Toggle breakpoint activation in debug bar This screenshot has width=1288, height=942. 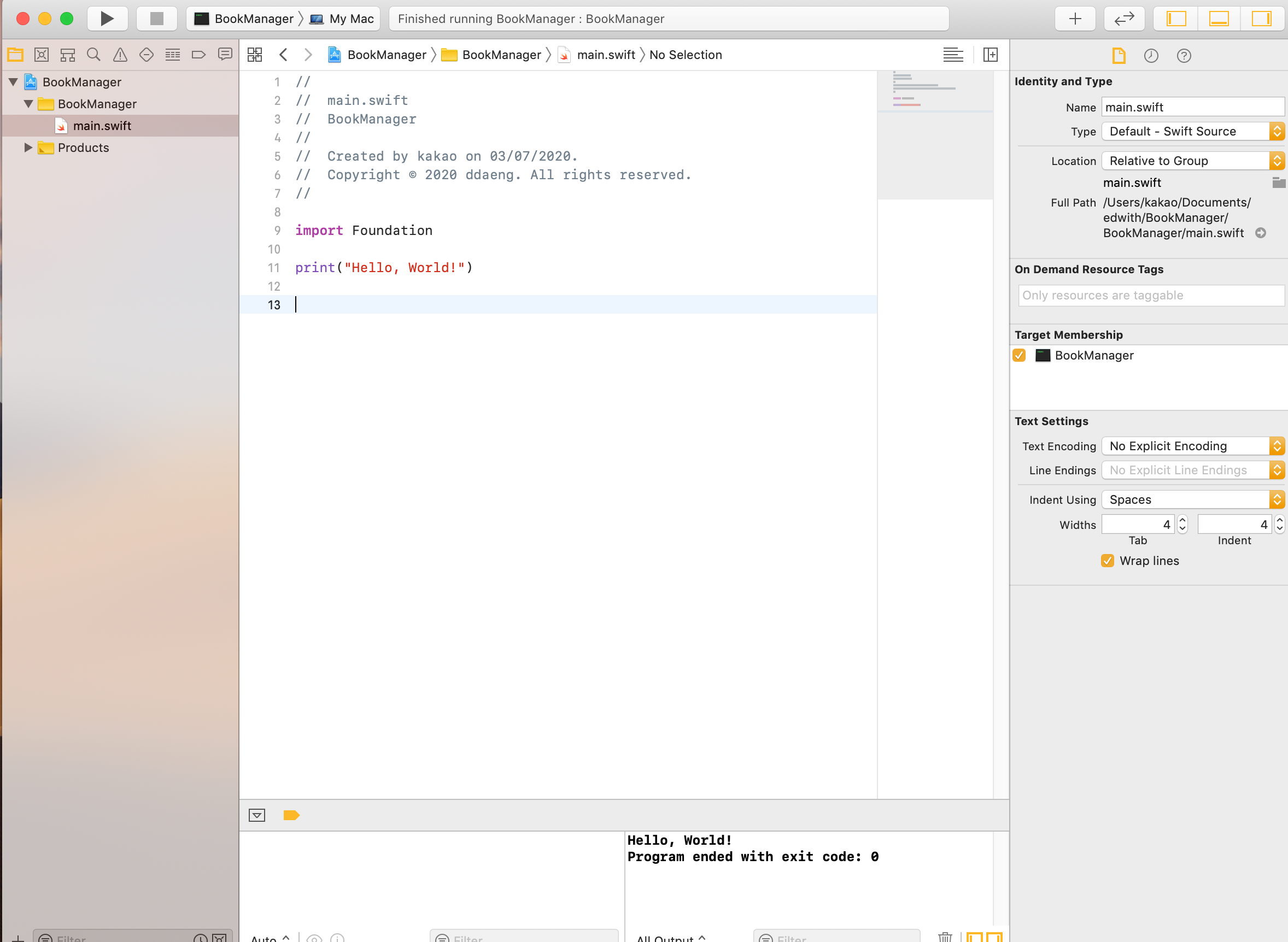tap(291, 815)
